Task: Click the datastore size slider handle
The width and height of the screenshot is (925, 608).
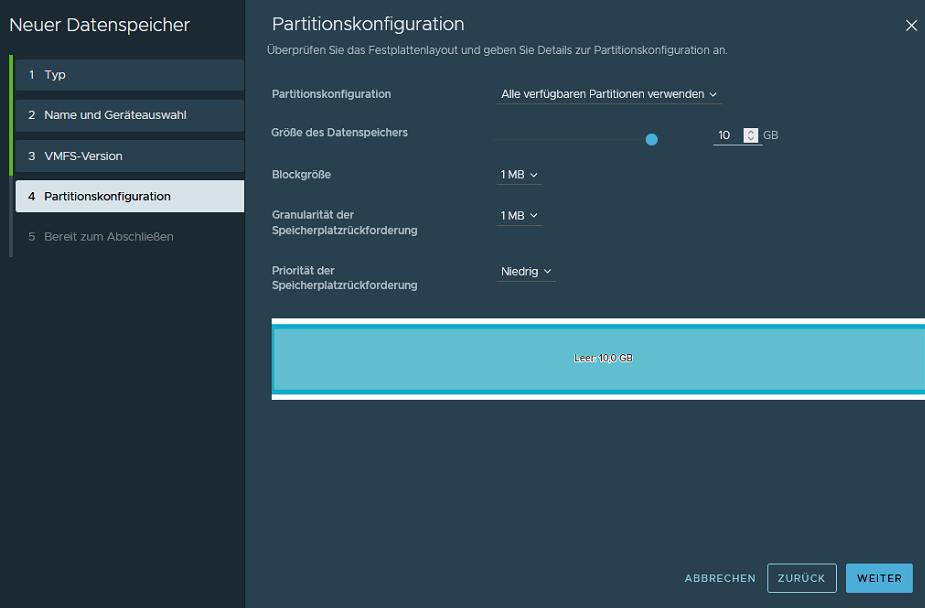Action: (652, 140)
